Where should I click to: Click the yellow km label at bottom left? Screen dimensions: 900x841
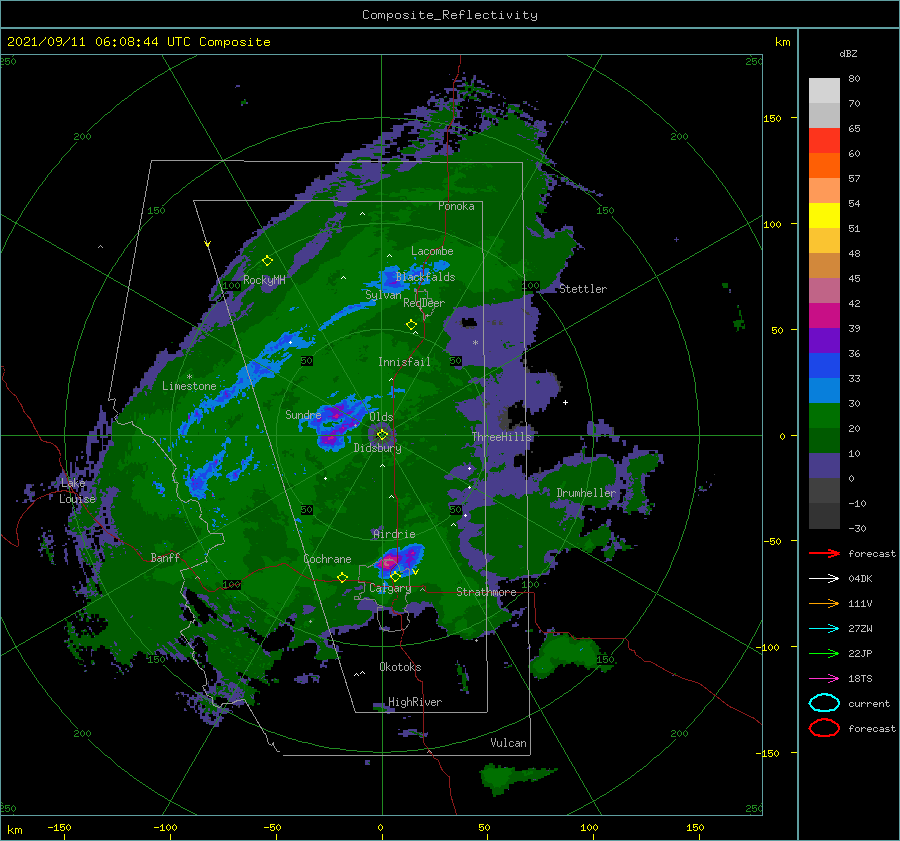[14, 830]
